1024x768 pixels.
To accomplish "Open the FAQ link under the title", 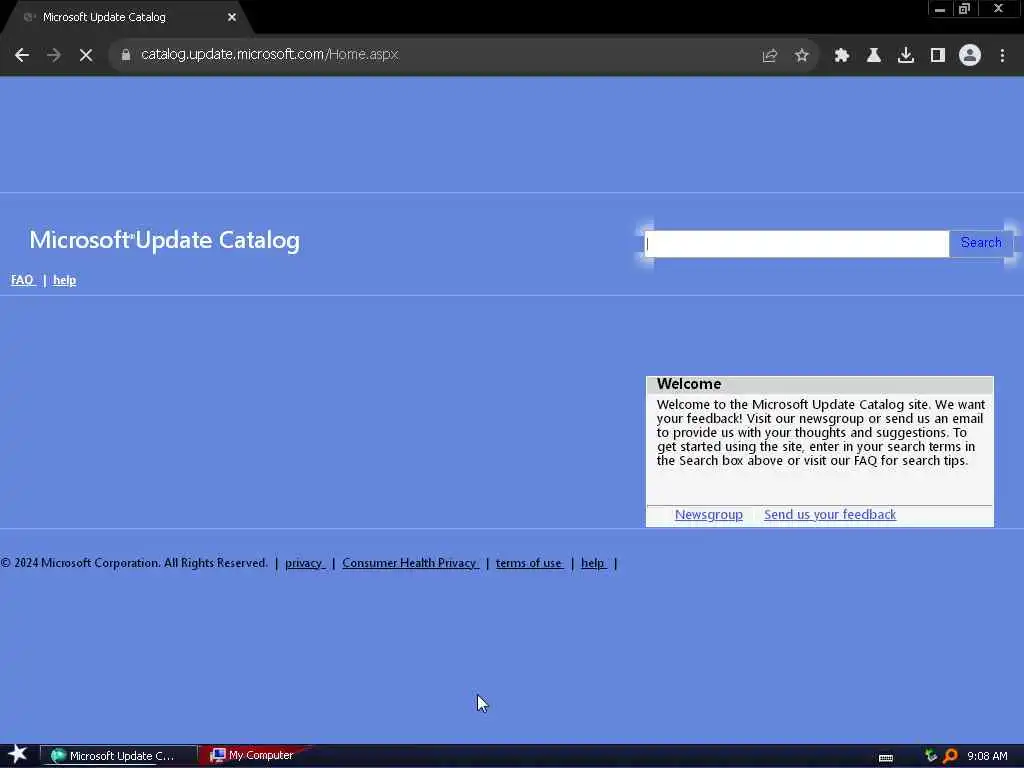I will click(22, 280).
